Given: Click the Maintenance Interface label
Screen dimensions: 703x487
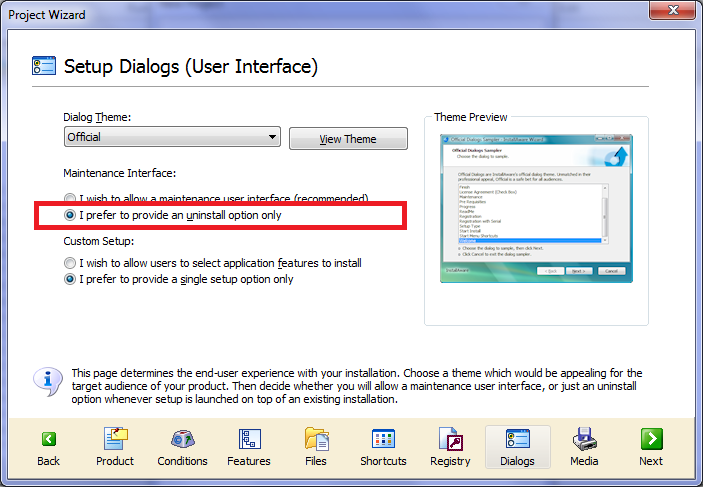Looking at the screenshot, I should coord(120,173).
